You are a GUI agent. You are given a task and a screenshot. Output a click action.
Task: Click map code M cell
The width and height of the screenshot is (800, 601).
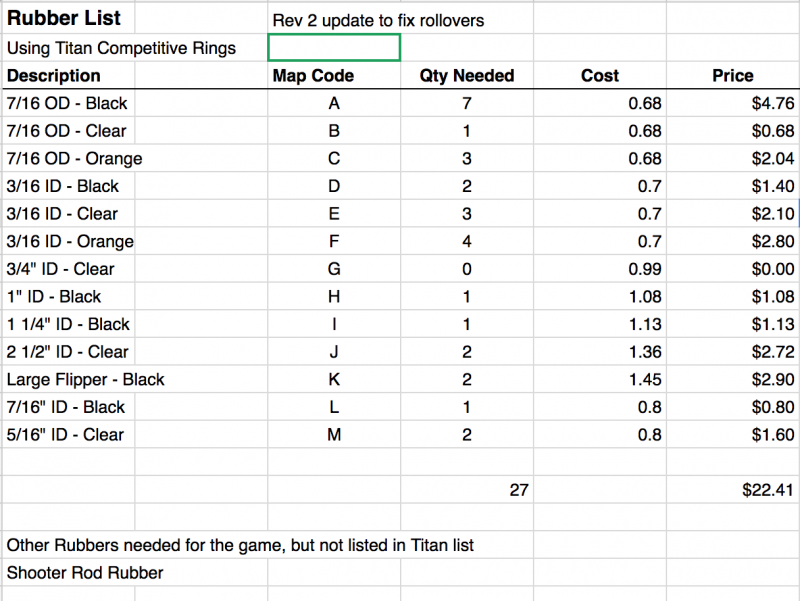(x=334, y=435)
